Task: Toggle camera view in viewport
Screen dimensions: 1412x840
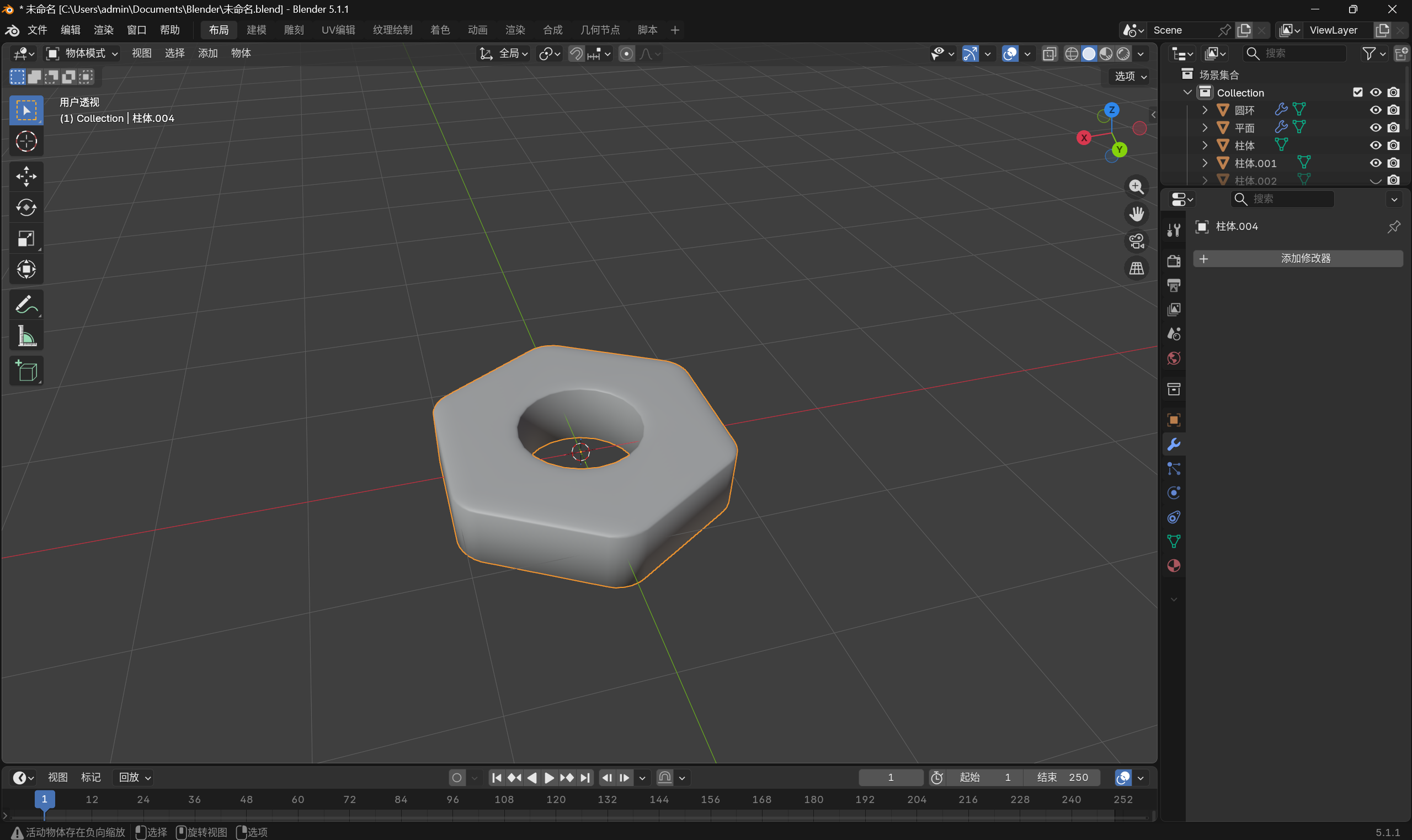Action: (1136, 241)
